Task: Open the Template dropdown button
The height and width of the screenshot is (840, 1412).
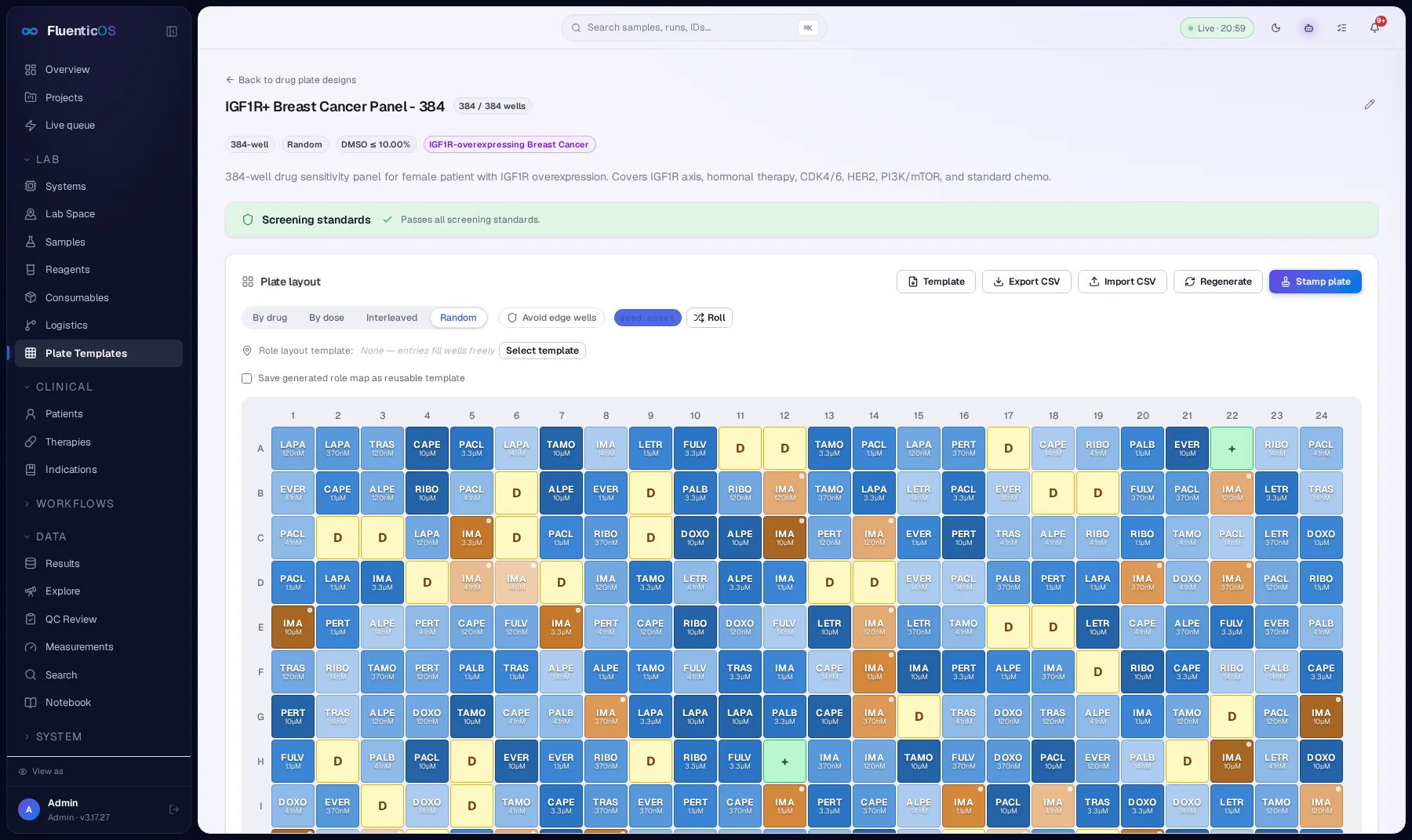Action: pos(936,282)
